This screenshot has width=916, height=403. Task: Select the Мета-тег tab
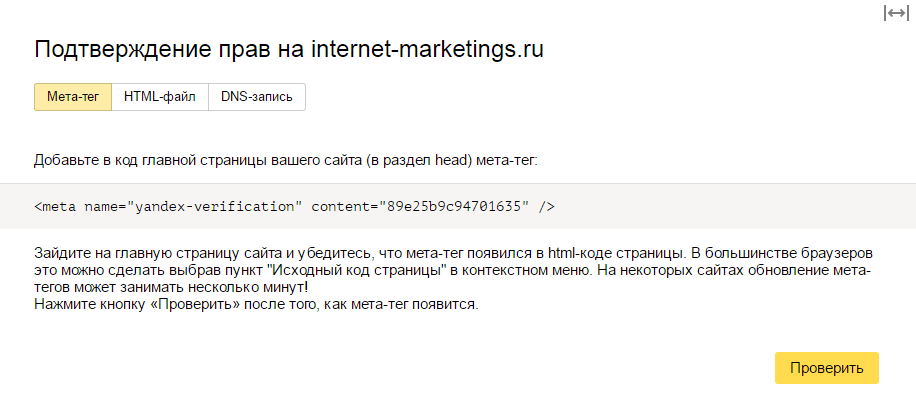[73, 97]
